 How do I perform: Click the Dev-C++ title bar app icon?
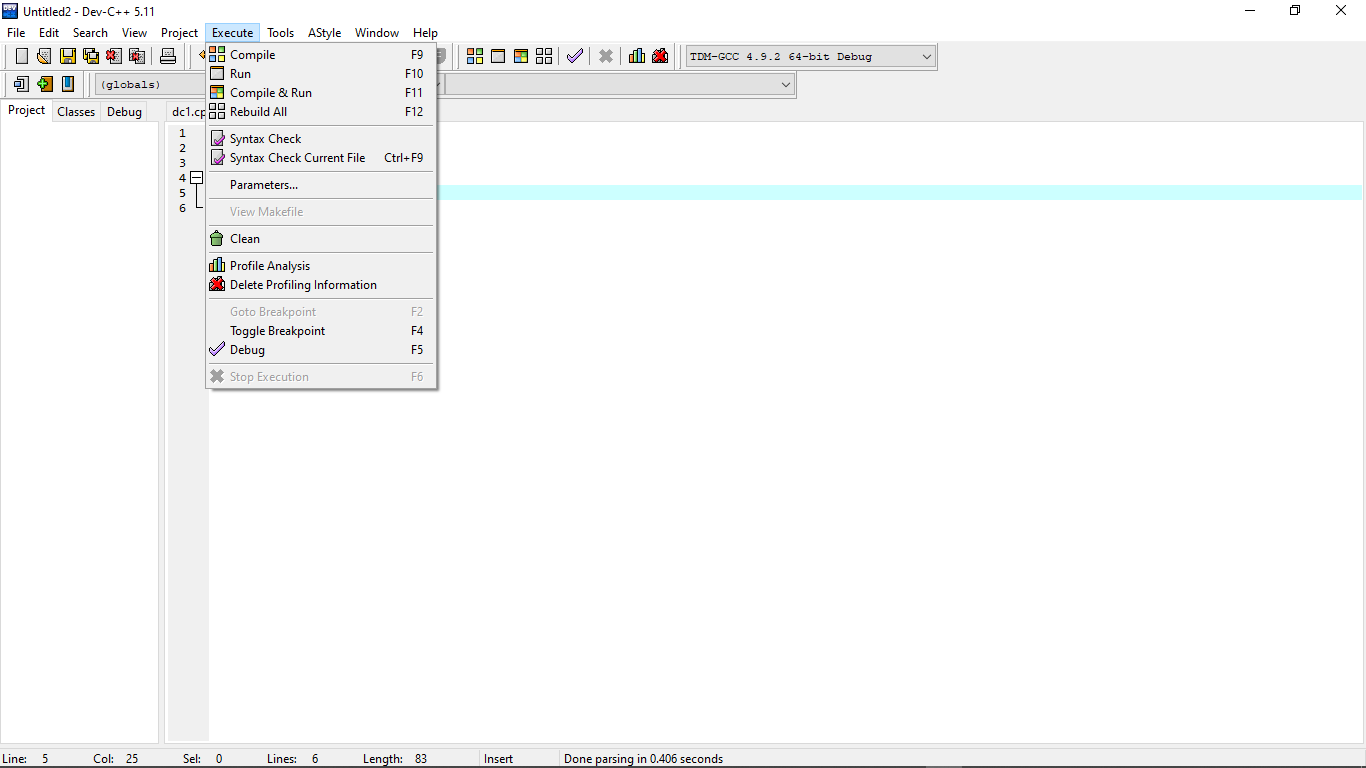coord(10,11)
